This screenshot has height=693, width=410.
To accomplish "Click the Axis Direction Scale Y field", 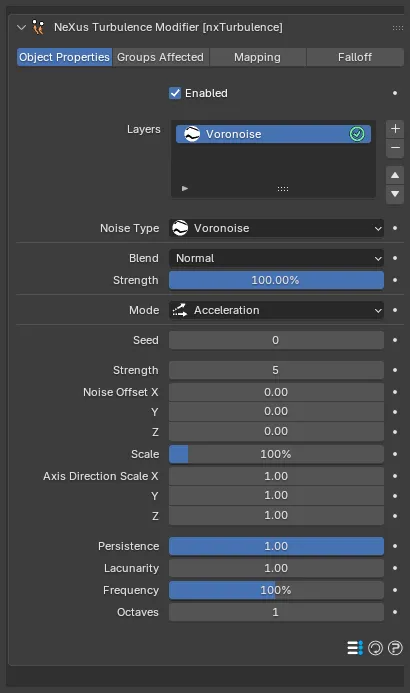I will click(x=276, y=495).
